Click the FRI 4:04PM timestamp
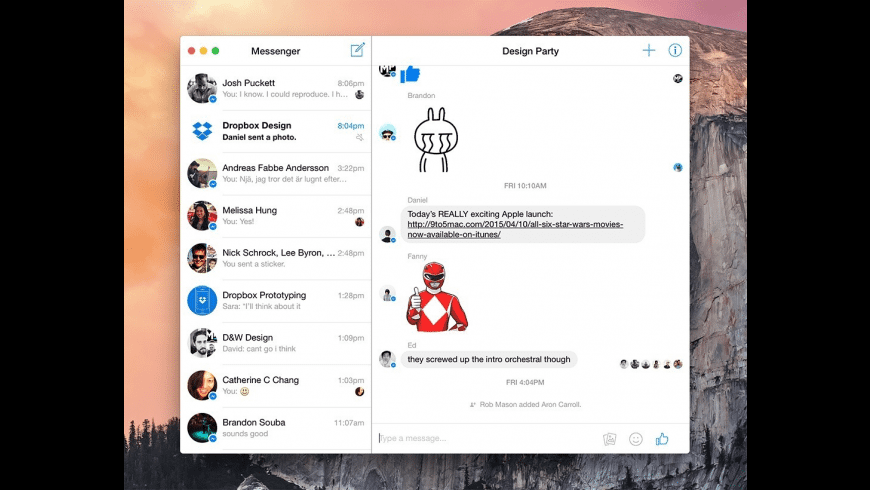Viewport: 870px width, 490px height. tap(525, 382)
